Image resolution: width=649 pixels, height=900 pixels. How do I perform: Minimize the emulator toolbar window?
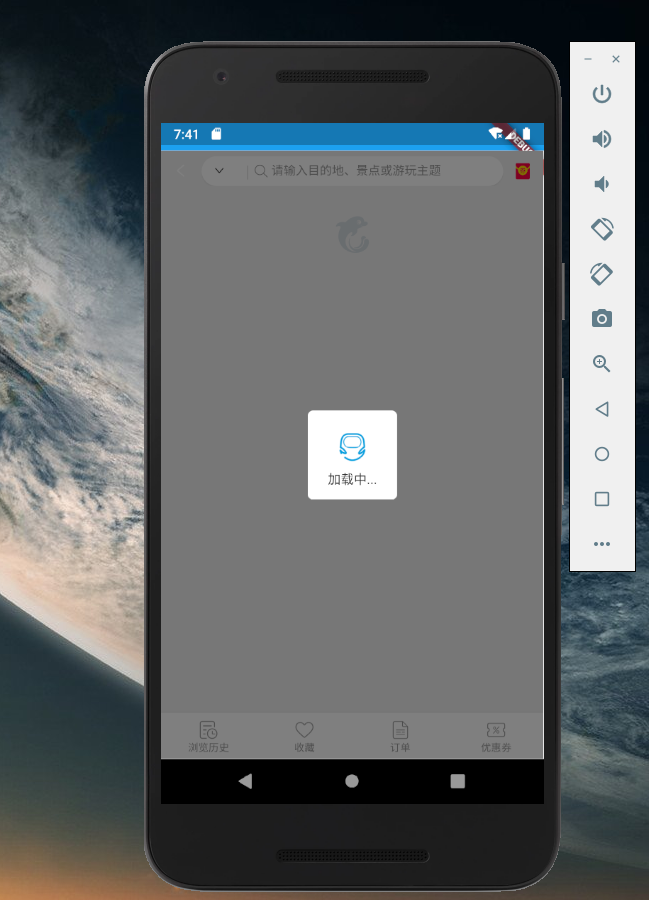coord(588,59)
